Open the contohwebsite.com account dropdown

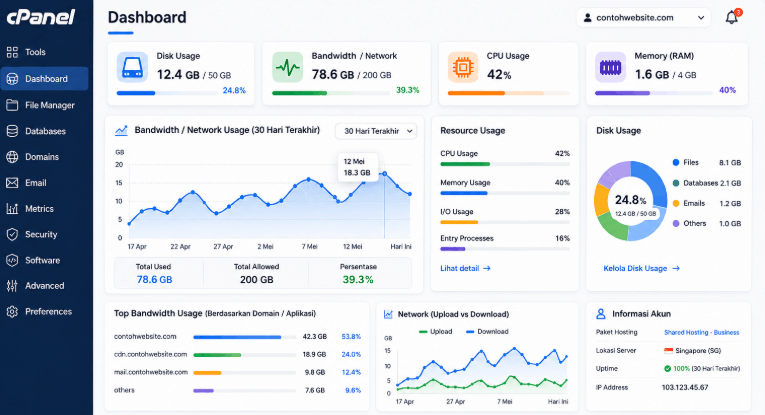point(643,18)
